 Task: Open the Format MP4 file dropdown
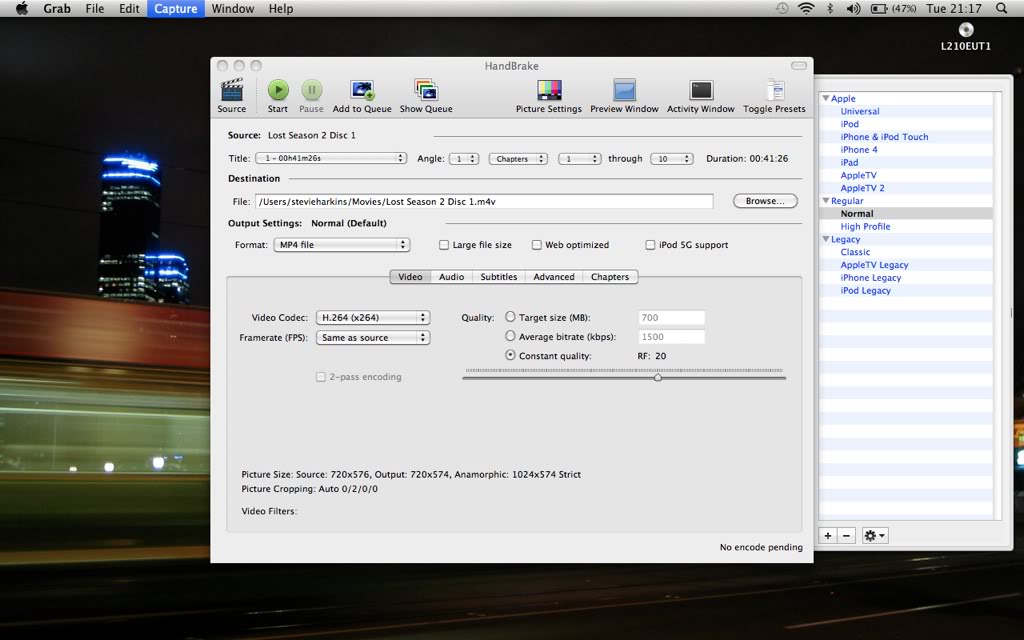[342, 245]
